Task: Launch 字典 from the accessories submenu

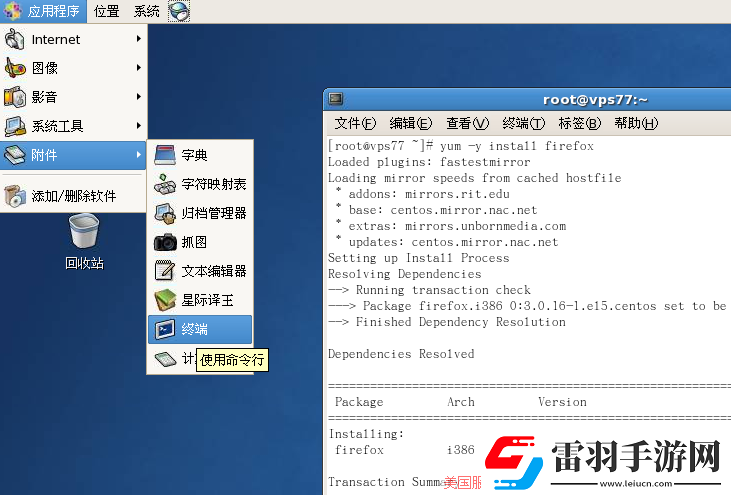Action: click(x=200, y=155)
